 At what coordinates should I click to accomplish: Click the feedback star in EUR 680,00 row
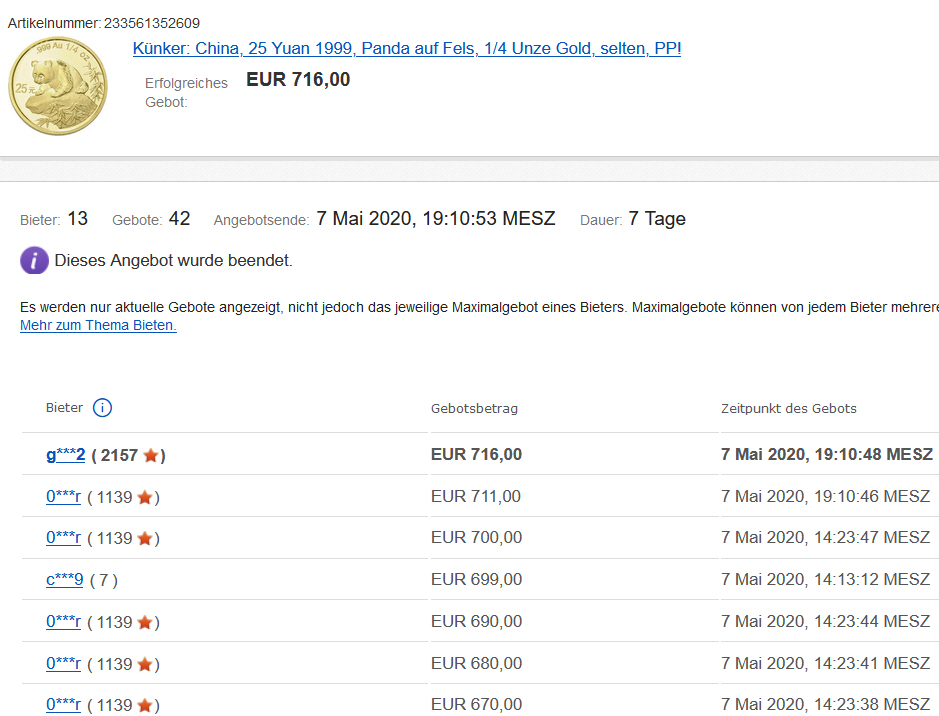tap(144, 665)
